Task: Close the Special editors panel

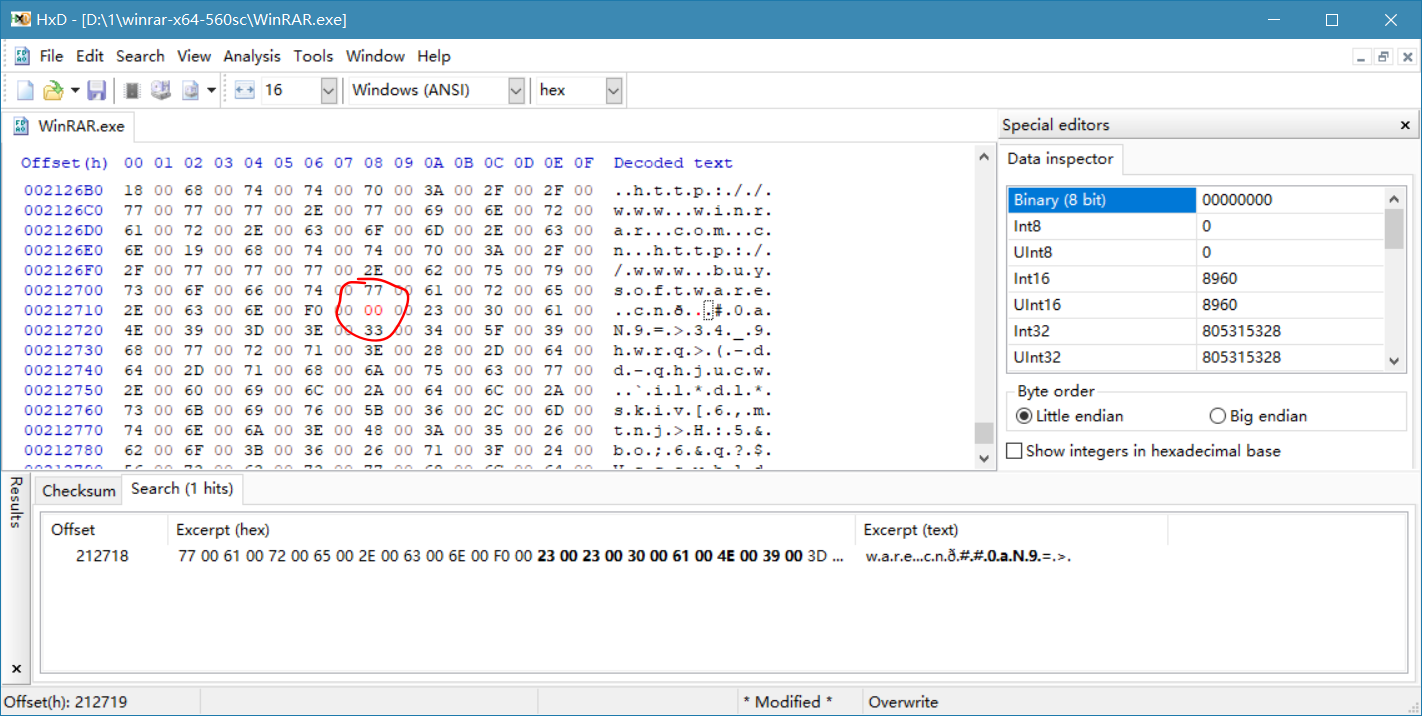Action: point(1405,126)
